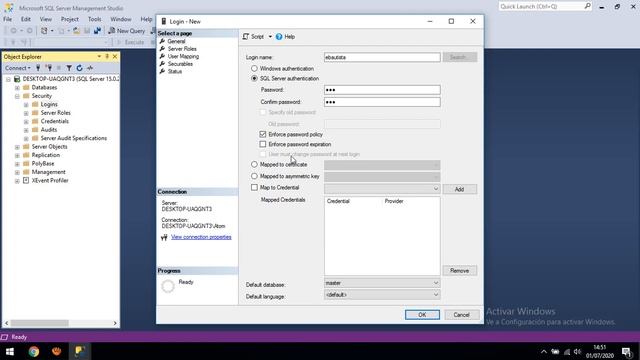Open the Connect dropdown in Object Explorer
This screenshot has width=640, height=360.
(x=18, y=68)
